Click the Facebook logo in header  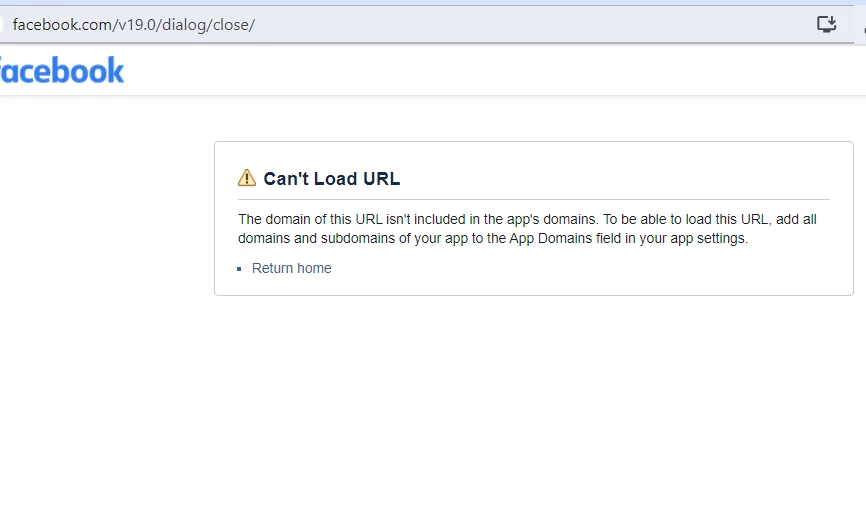[x=61, y=71]
